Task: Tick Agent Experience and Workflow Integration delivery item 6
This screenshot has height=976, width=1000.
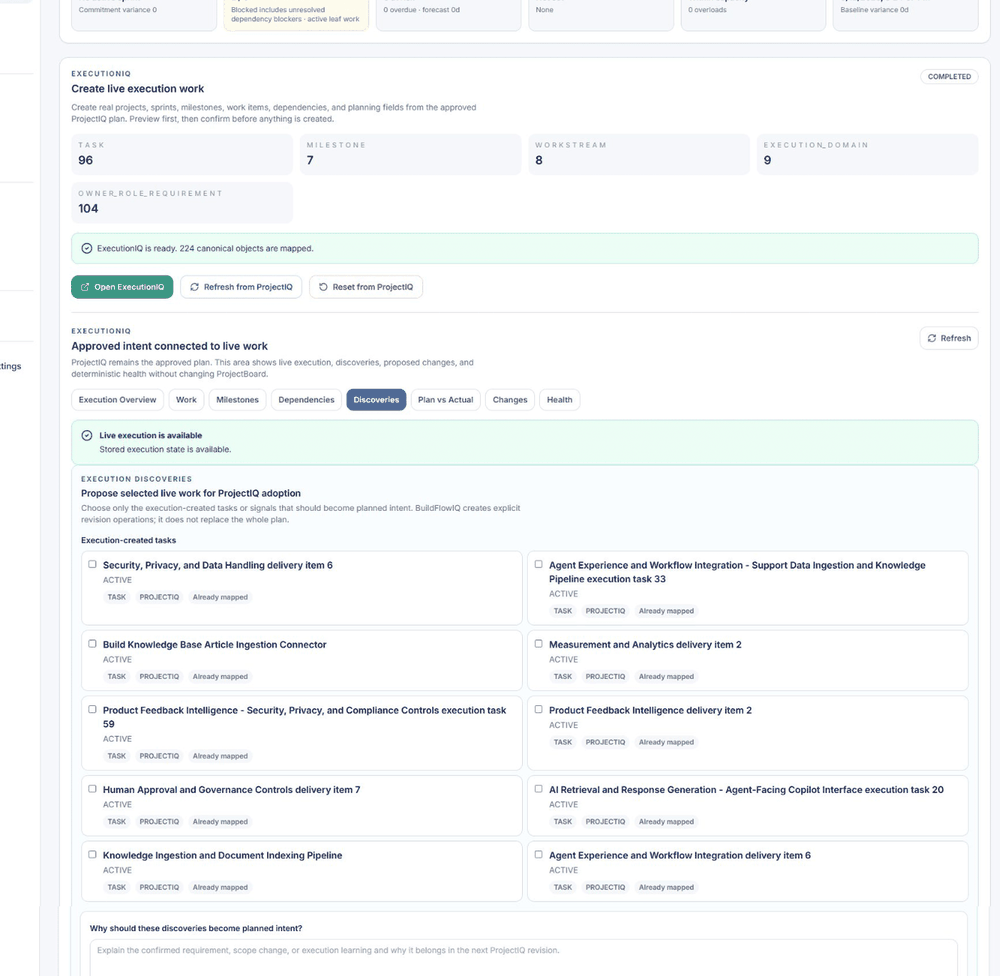Action: coord(539,854)
